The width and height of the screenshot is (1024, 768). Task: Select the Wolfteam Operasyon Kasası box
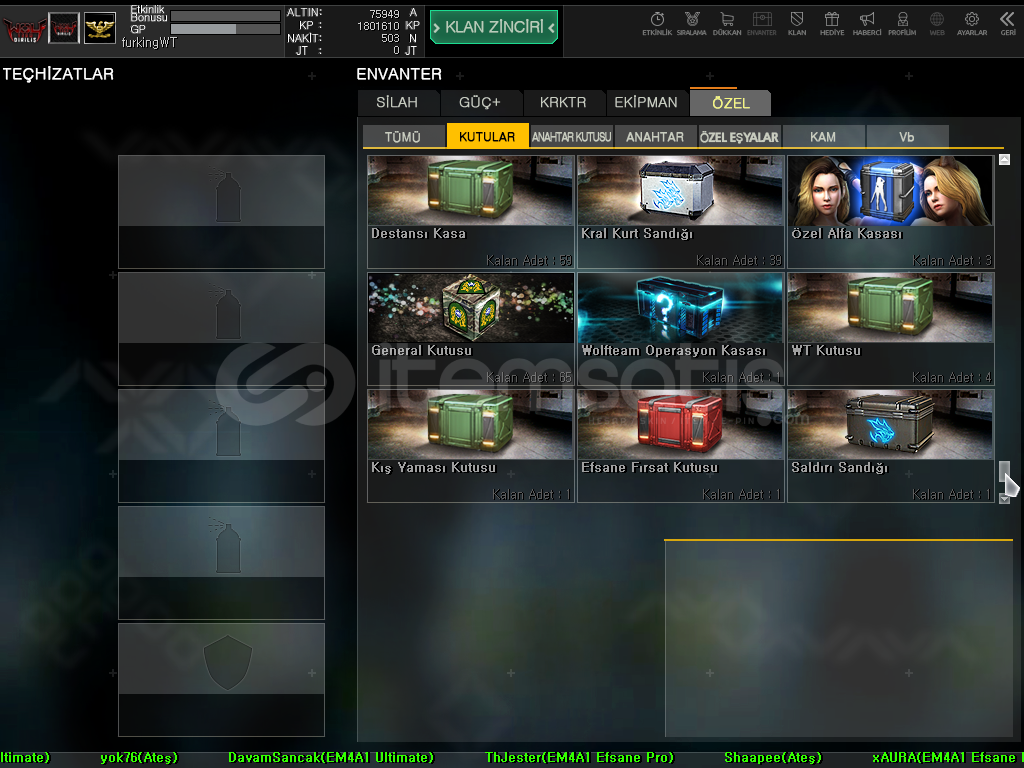pyautogui.click(x=680, y=328)
